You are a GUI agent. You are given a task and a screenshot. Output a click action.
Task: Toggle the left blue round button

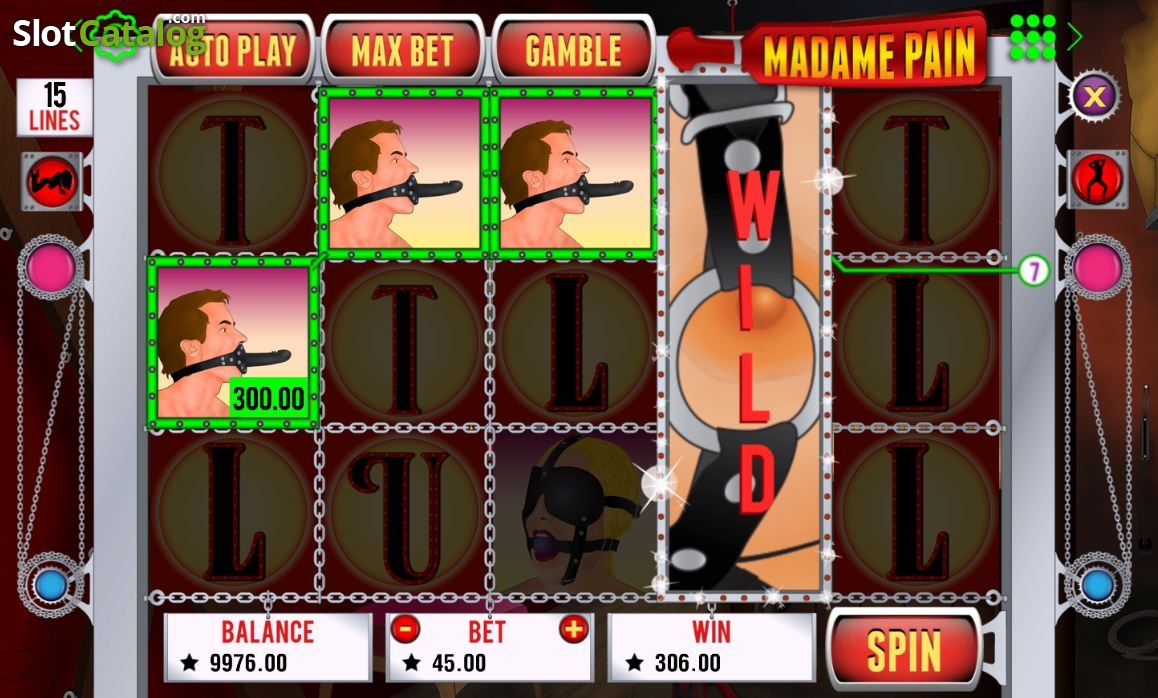click(x=50, y=585)
